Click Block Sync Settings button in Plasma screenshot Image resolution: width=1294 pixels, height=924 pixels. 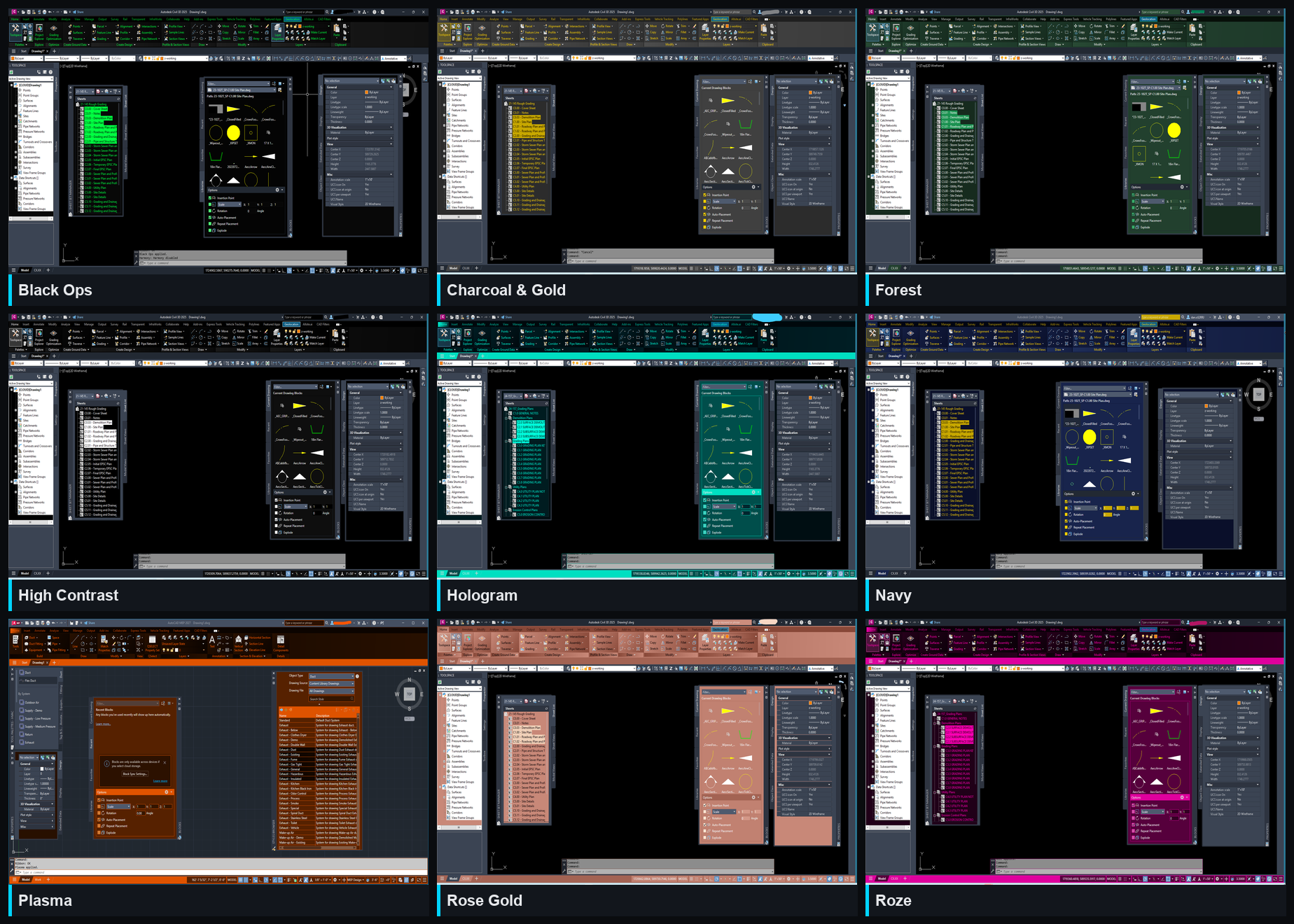[x=135, y=774]
